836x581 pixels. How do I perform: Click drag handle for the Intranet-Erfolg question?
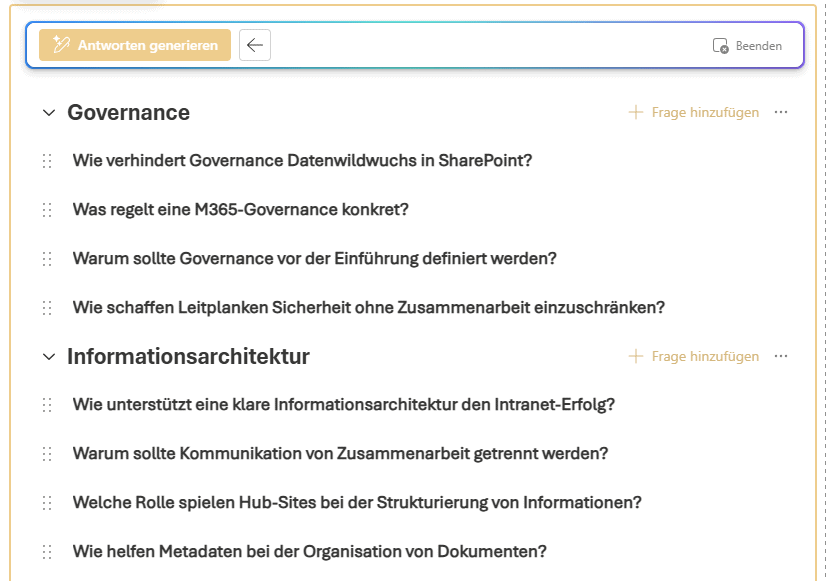47,405
